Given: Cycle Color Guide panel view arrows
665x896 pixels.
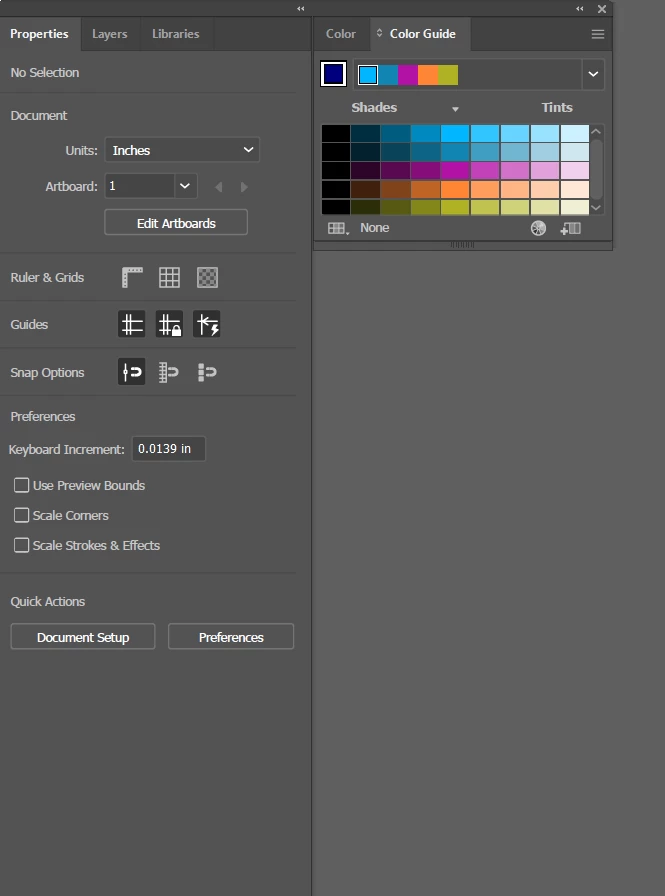Looking at the screenshot, I should tap(379, 33).
